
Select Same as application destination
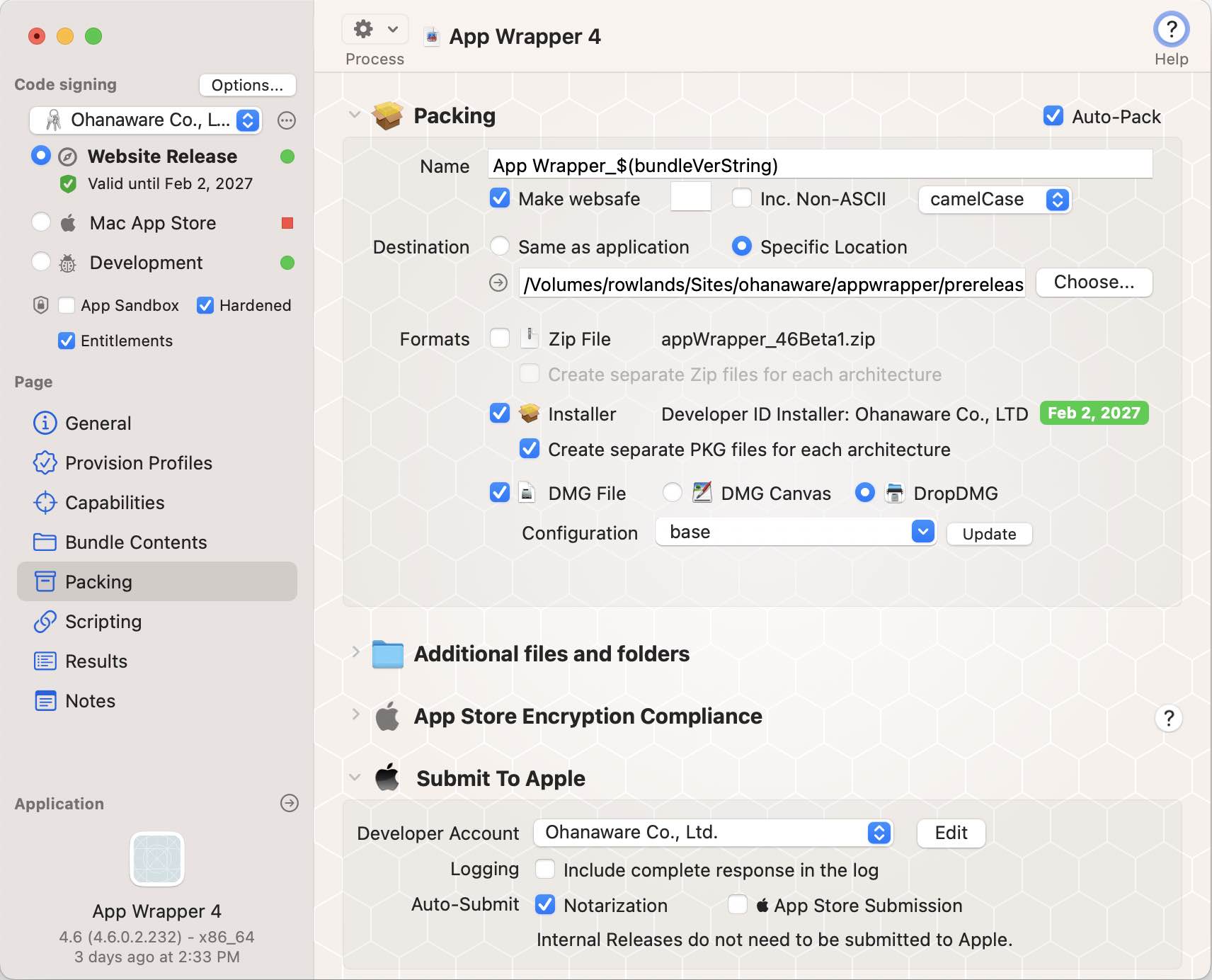[500, 246]
